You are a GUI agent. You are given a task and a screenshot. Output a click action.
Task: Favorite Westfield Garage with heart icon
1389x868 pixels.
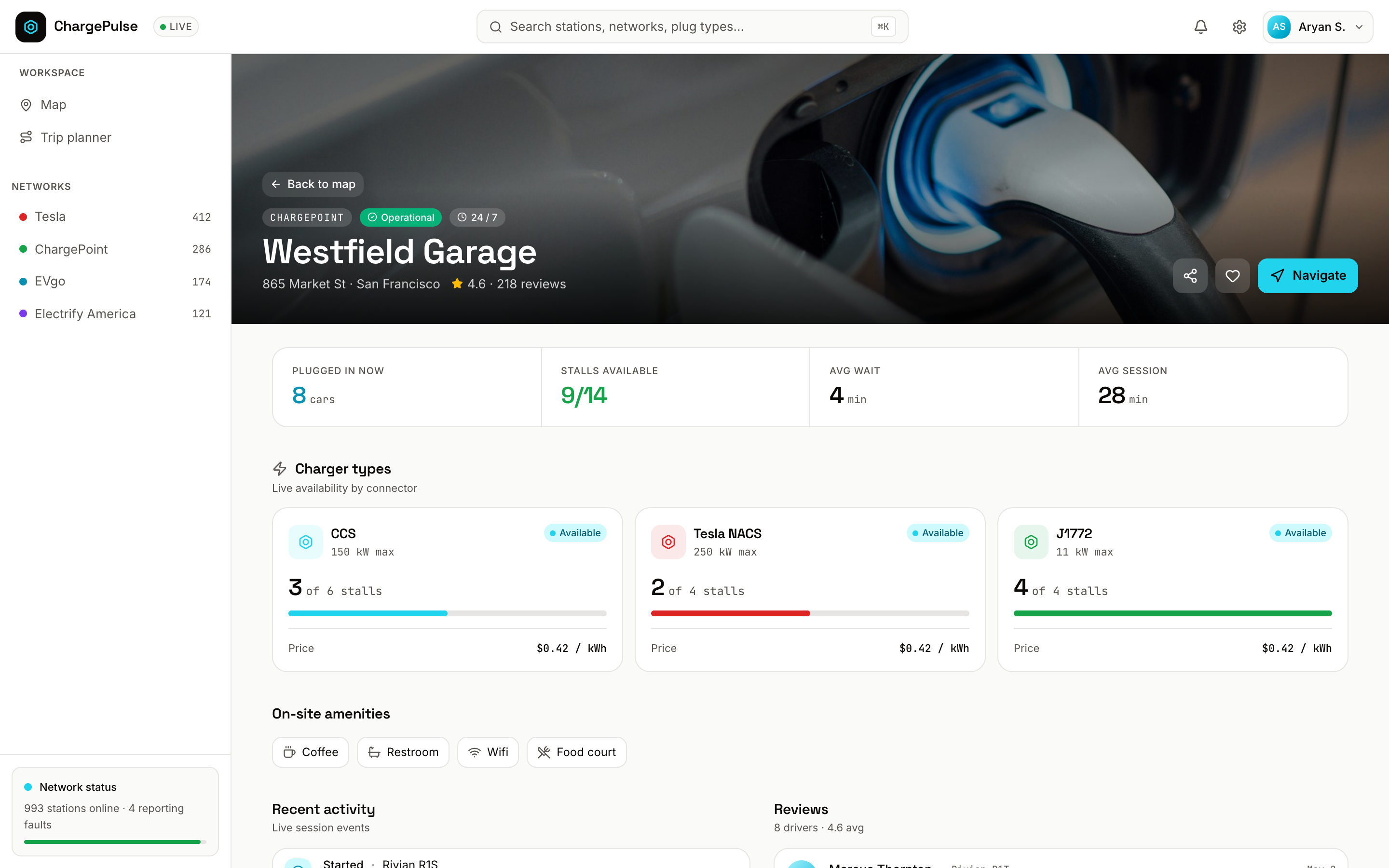pos(1232,275)
